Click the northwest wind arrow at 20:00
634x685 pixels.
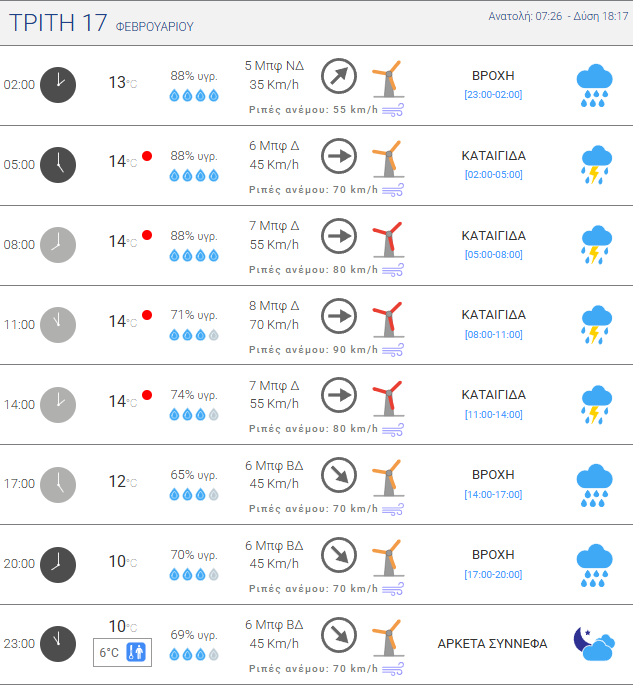[339, 555]
